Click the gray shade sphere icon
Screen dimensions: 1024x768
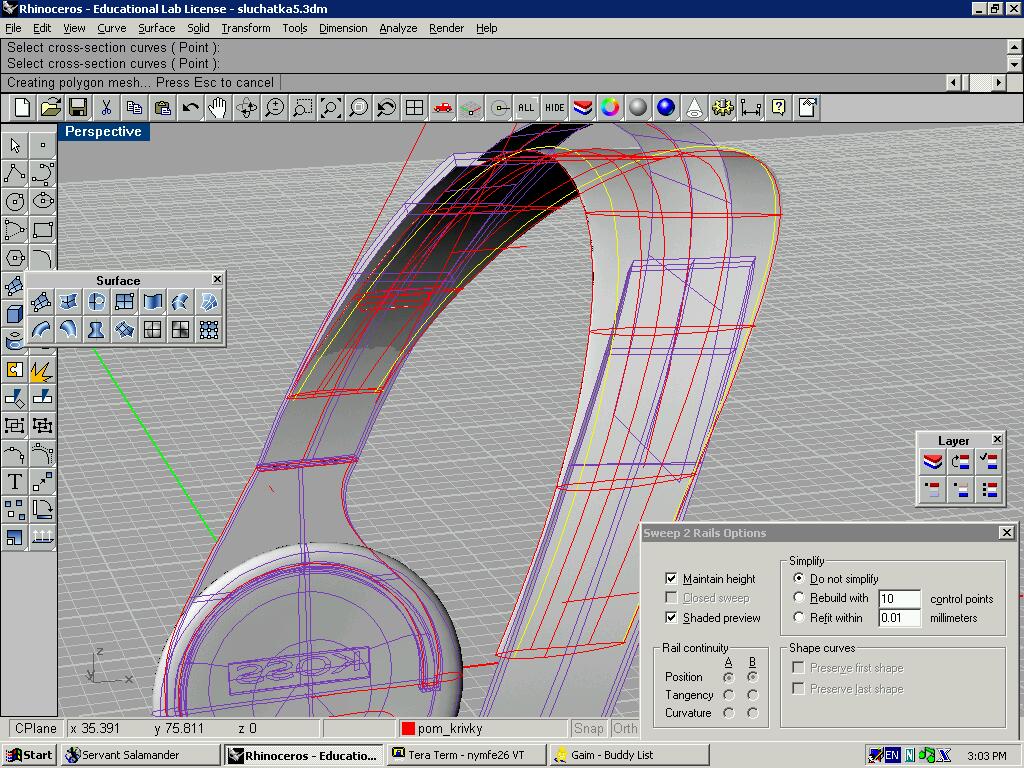tap(638, 108)
